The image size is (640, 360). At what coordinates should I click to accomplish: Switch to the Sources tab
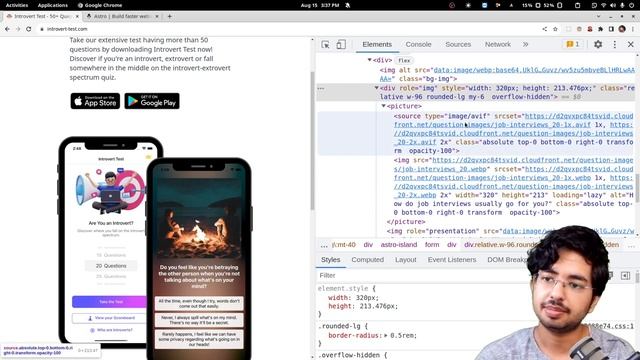[x=458, y=44]
